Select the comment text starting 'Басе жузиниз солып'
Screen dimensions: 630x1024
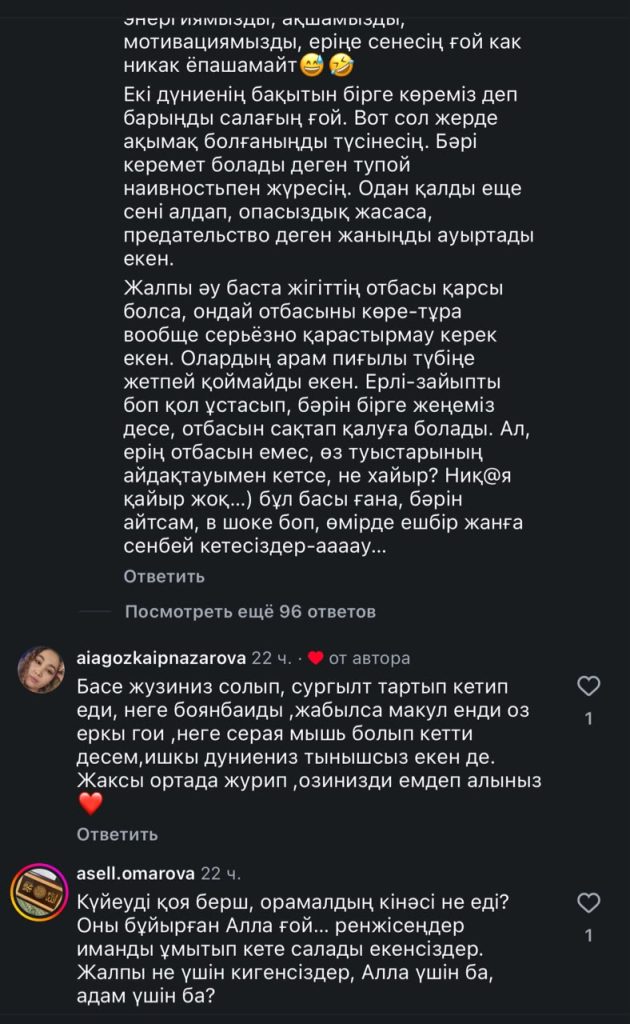(x=309, y=745)
